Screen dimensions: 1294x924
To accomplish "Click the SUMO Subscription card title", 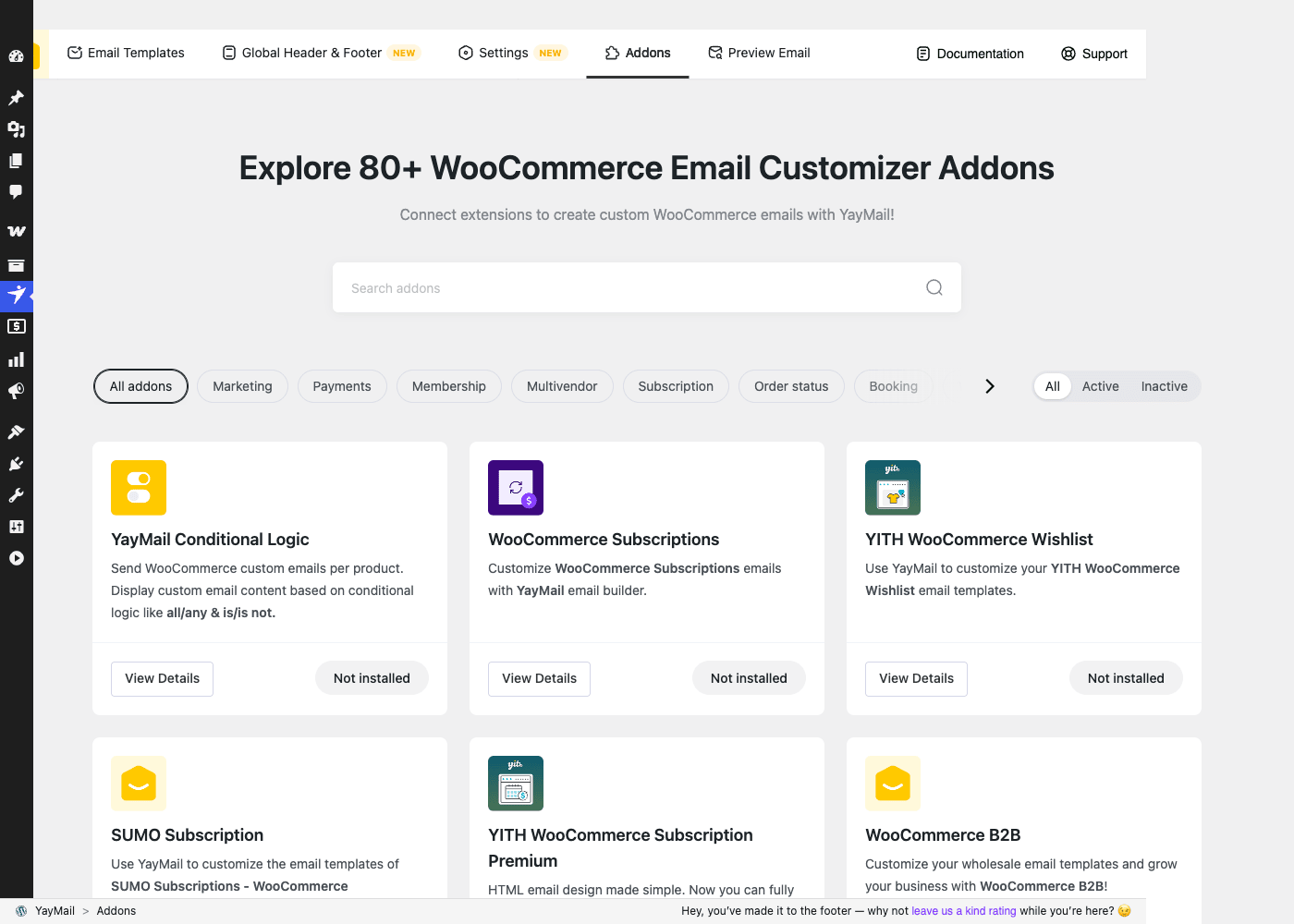I will (x=188, y=835).
